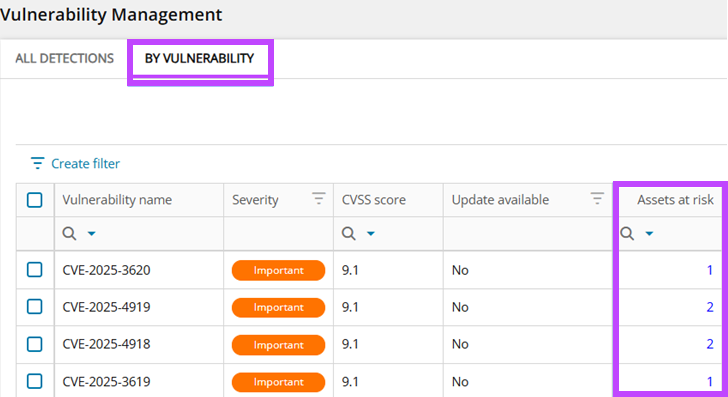The height and width of the screenshot is (397, 728).
Task: Select the CVE-2025-4919 row checkbox
Action: point(34,307)
